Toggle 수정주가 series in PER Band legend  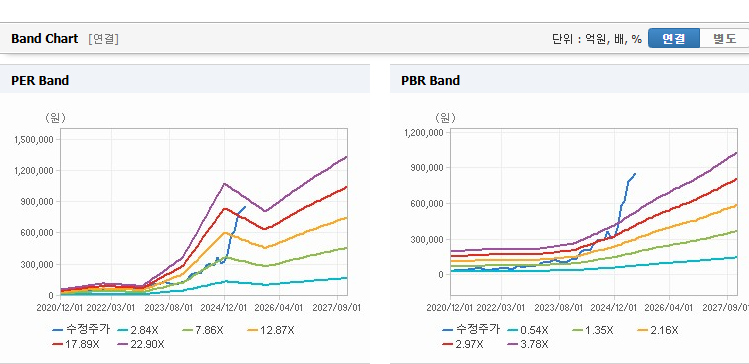tap(82, 330)
